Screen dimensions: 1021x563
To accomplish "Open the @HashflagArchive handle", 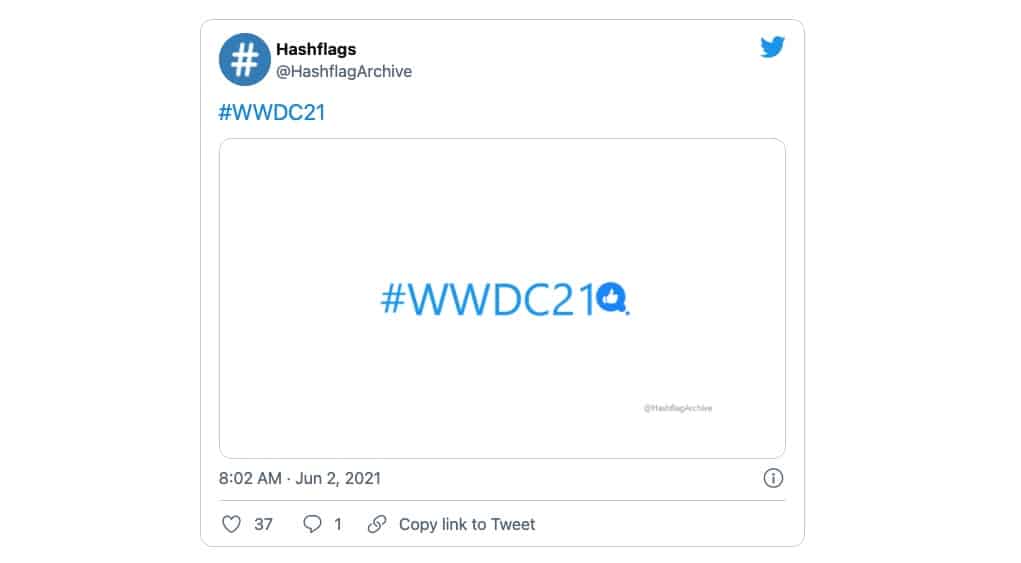I will click(x=344, y=72).
